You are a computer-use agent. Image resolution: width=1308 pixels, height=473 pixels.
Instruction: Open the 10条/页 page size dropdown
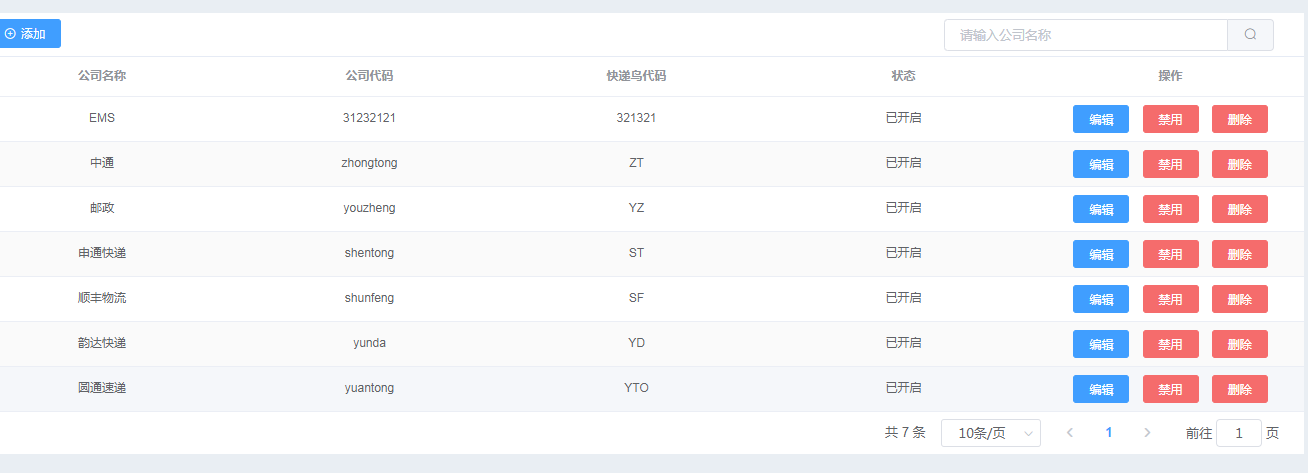click(x=991, y=433)
